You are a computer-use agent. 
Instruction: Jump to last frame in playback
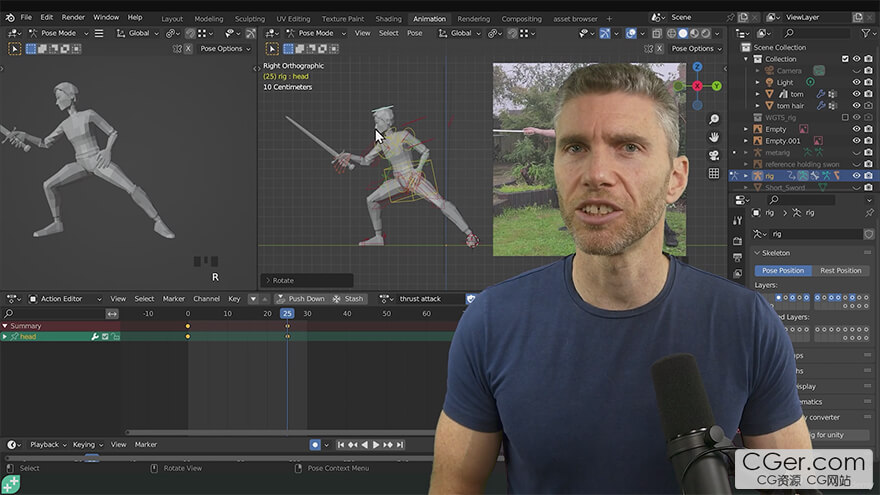400,444
